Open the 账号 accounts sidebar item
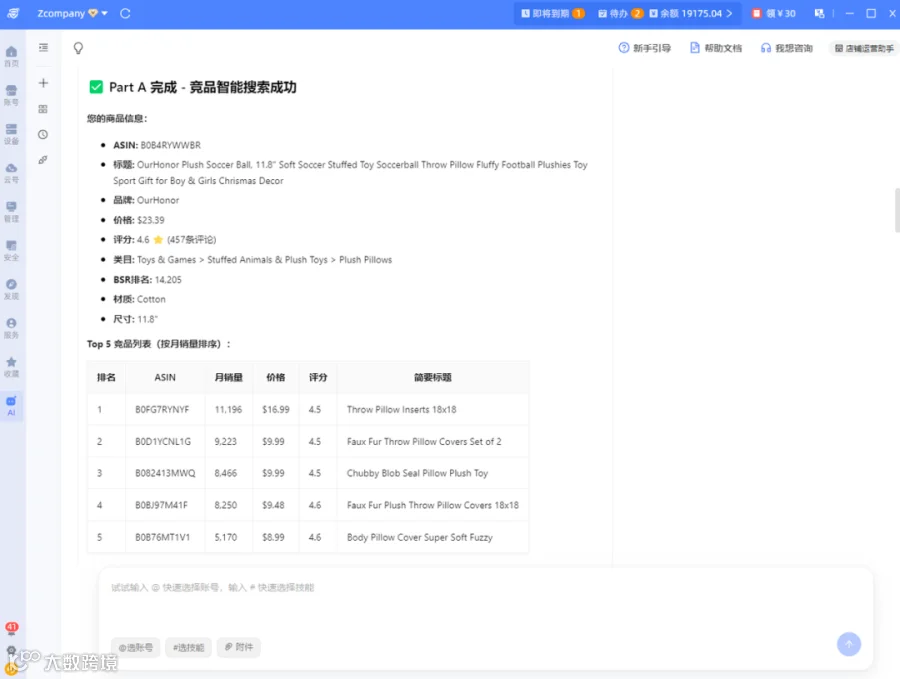 click(x=11, y=95)
